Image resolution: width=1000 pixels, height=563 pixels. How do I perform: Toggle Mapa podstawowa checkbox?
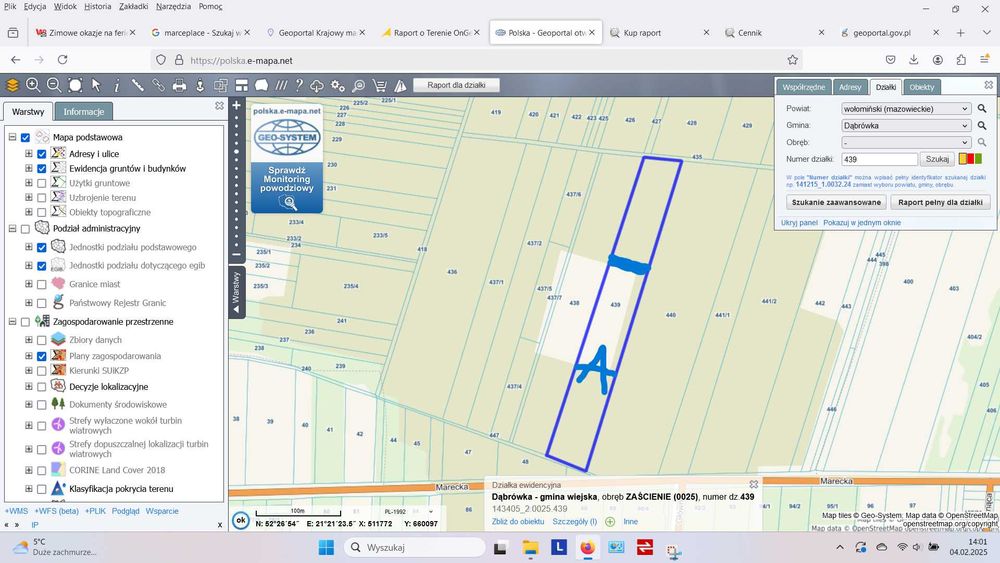click(26, 138)
